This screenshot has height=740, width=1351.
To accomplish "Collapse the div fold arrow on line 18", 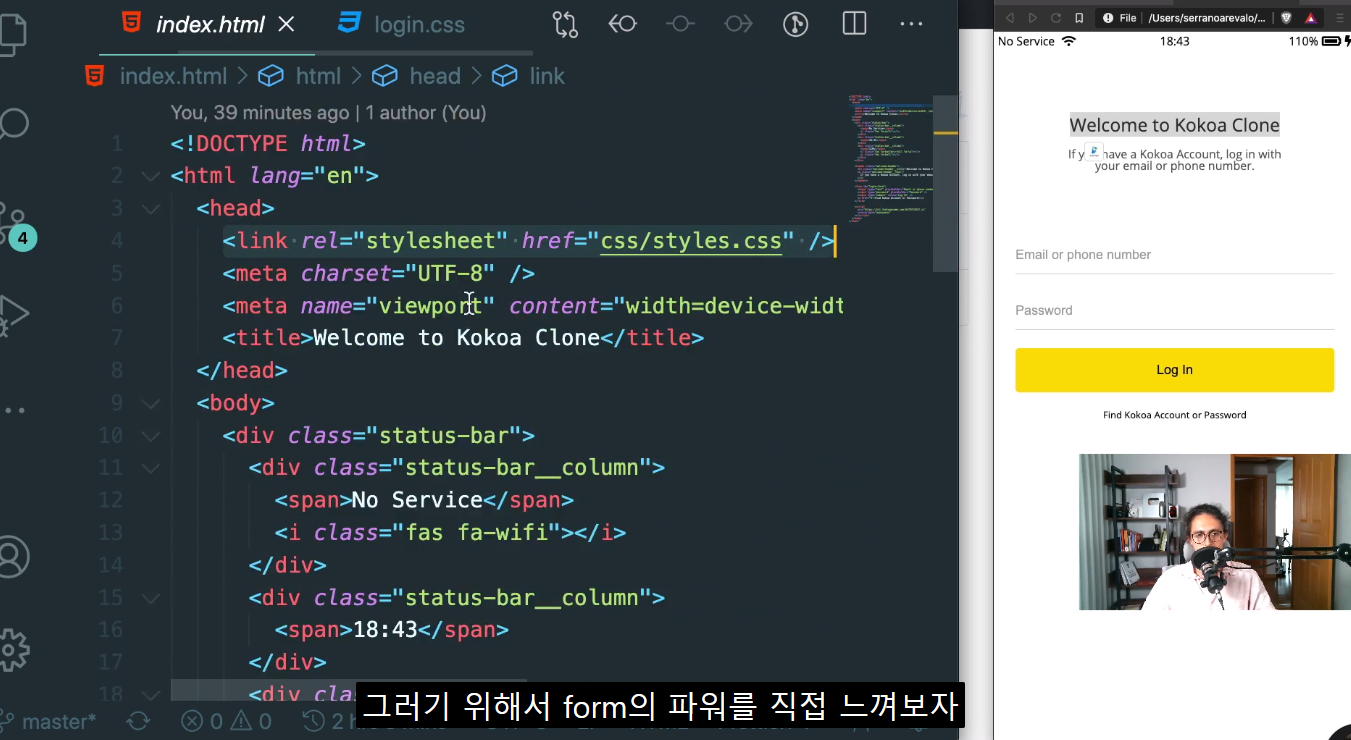I will pyautogui.click(x=150, y=694).
